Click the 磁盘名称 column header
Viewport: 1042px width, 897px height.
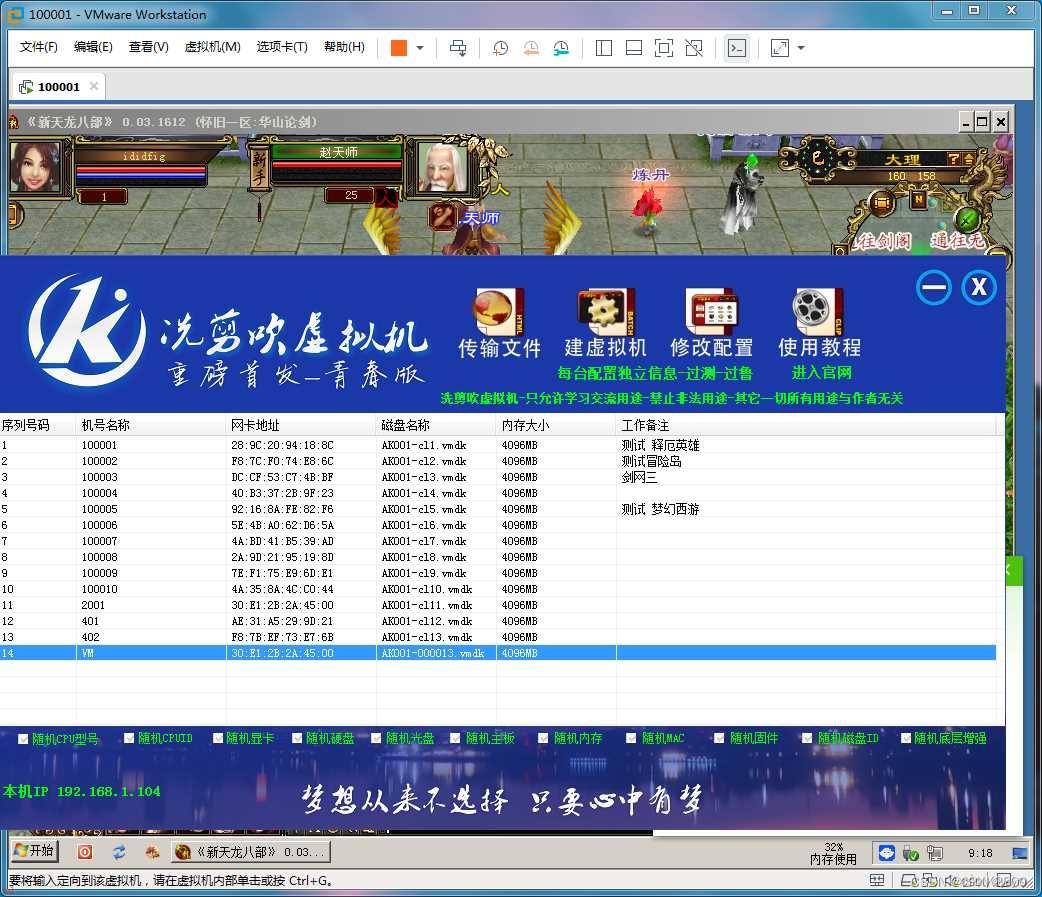(x=436, y=425)
